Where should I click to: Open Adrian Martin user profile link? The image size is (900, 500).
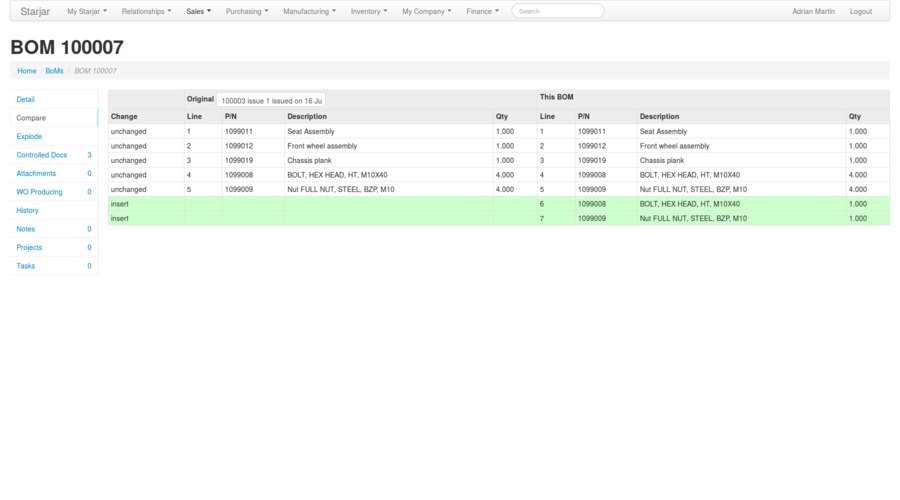coord(813,11)
